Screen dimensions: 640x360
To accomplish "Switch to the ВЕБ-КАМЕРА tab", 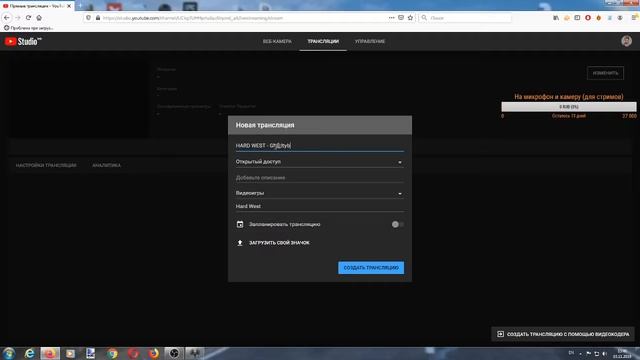I will [x=277, y=41].
